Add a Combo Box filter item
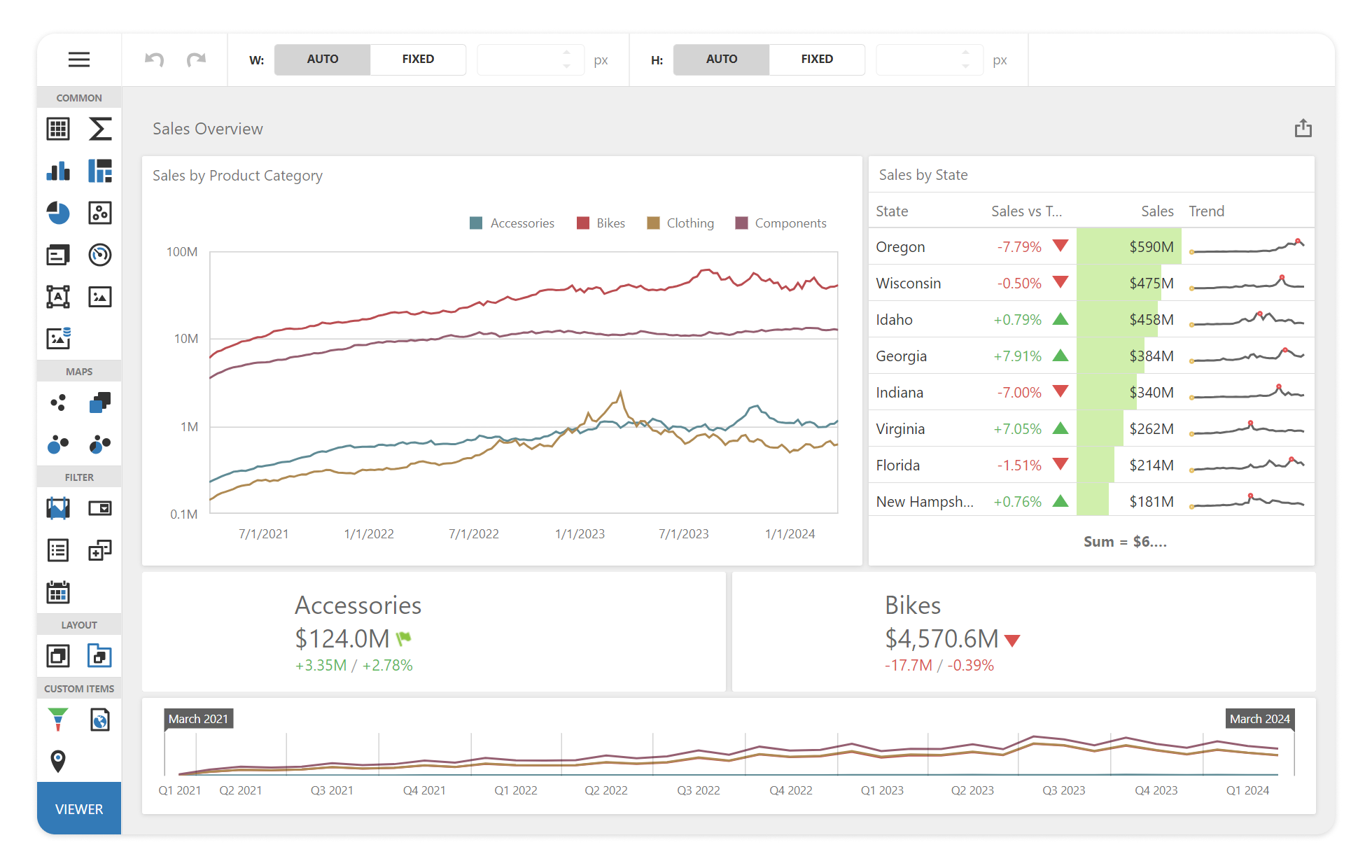The width and height of the screenshot is (1372, 868). point(100,508)
